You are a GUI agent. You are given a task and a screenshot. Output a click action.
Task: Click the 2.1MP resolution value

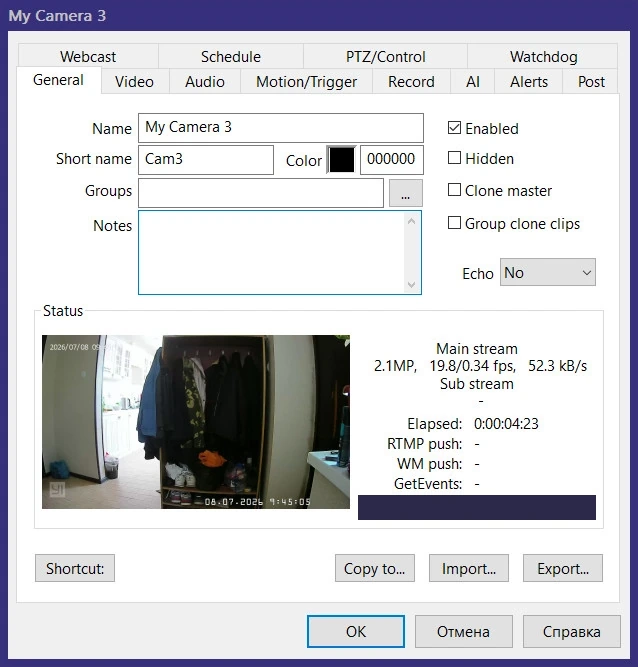pyautogui.click(x=395, y=366)
